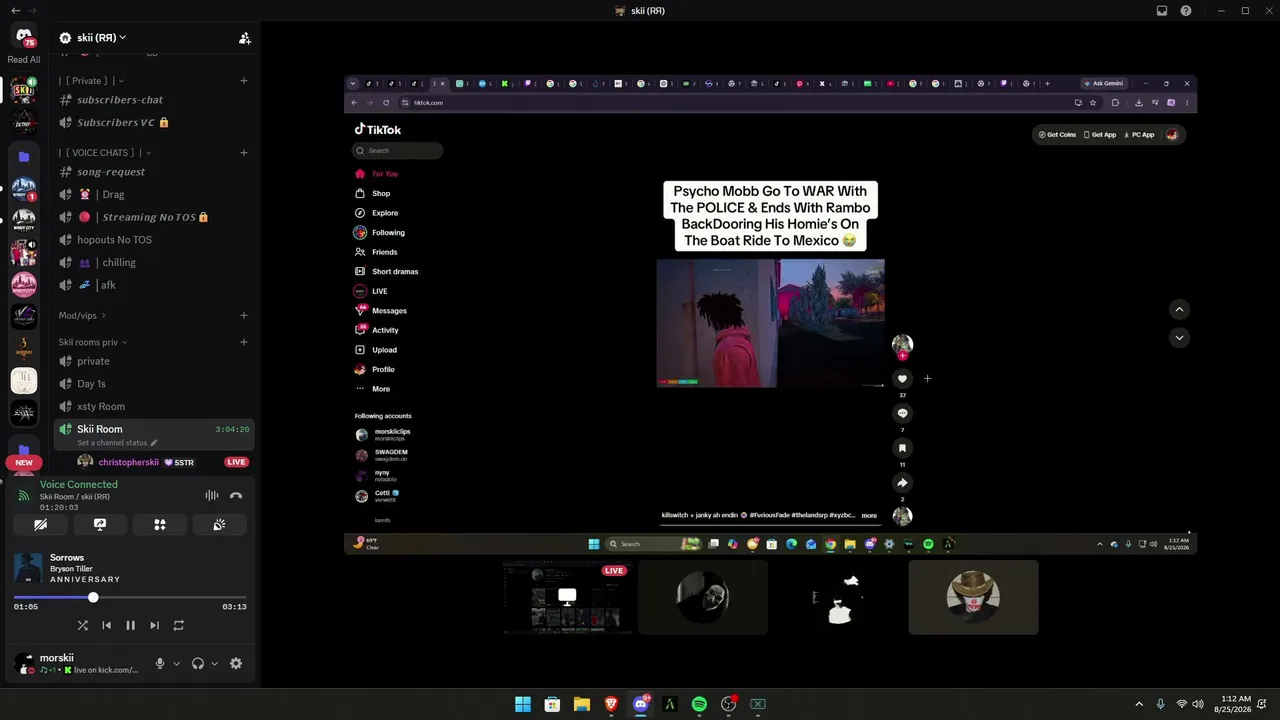Toggle shuffle for Spotify playback

point(83,626)
